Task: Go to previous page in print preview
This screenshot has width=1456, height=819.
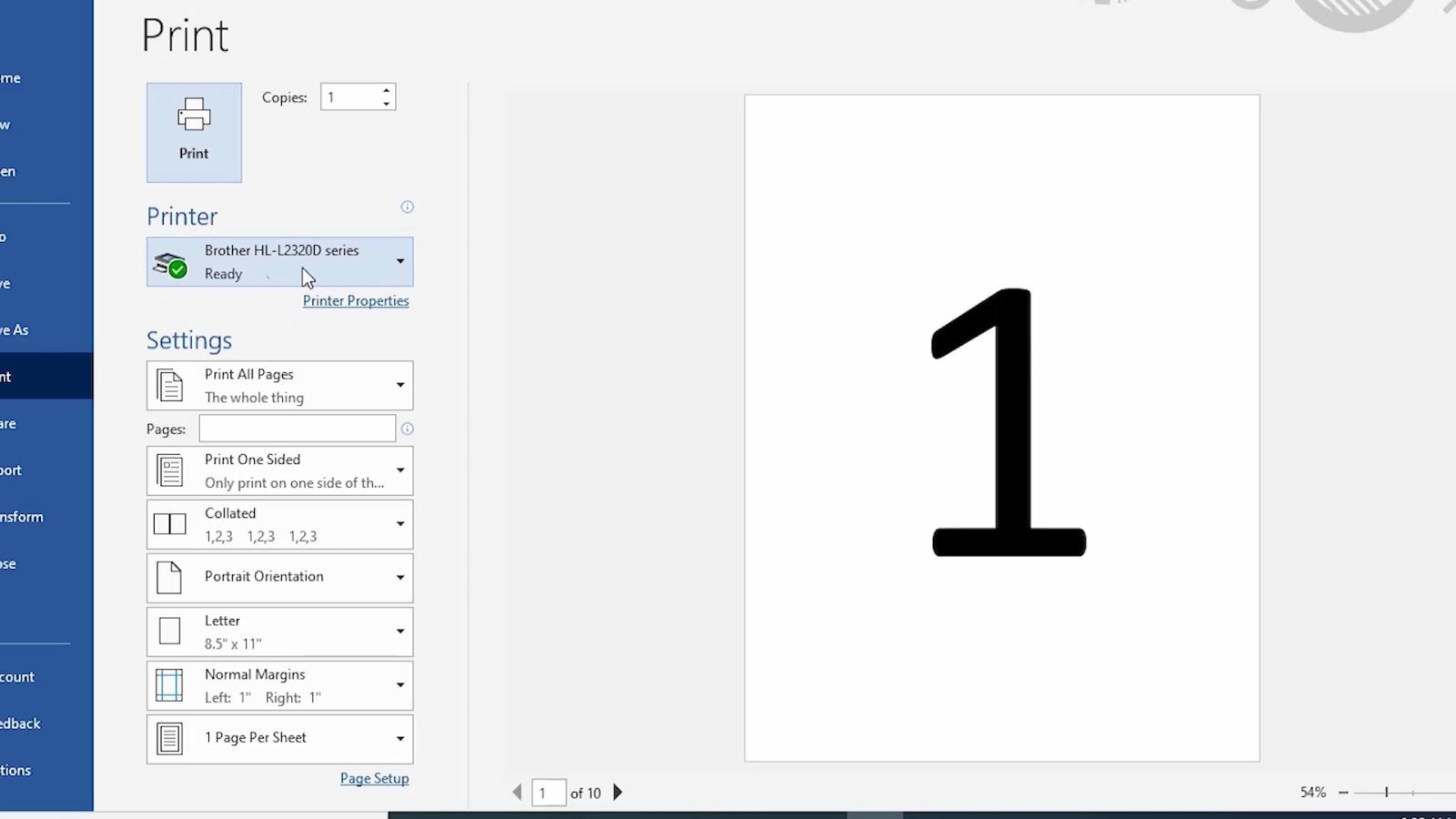Action: [517, 793]
